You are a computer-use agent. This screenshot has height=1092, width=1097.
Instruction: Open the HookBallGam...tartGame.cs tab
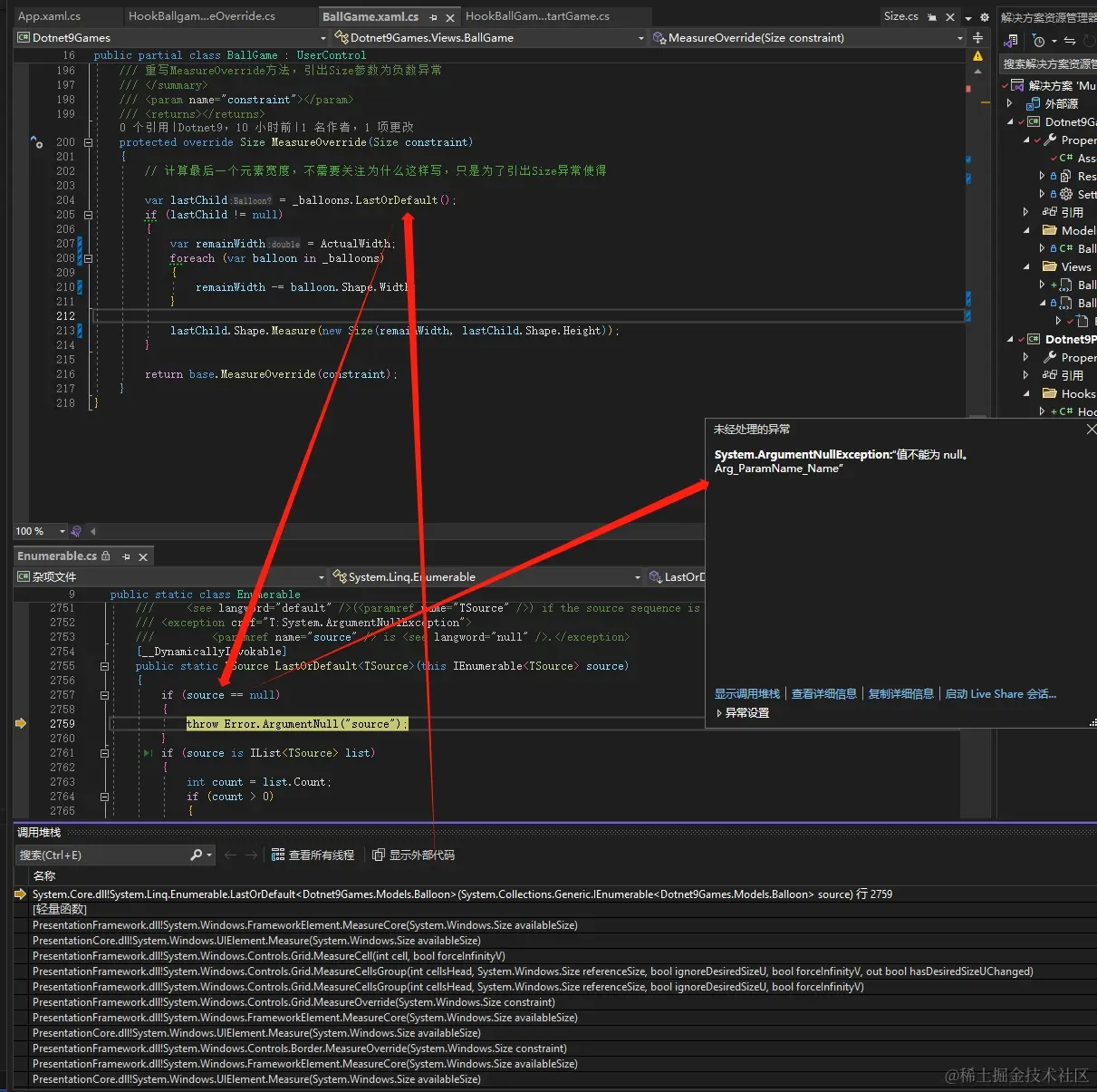tap(537, 16)
